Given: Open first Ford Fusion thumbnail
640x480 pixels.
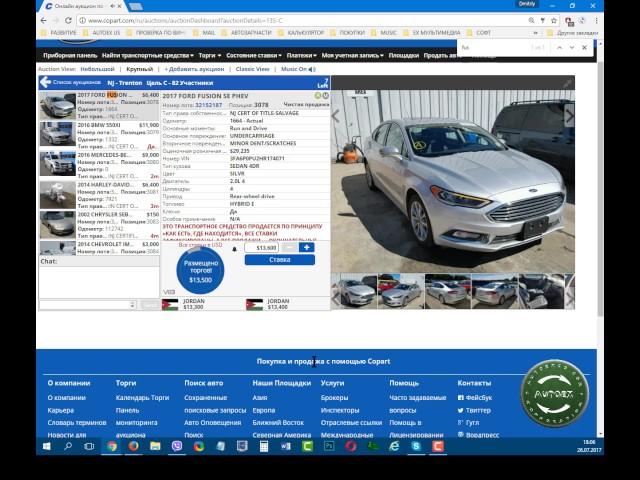Looking at the screenshot, I should 359,291.
